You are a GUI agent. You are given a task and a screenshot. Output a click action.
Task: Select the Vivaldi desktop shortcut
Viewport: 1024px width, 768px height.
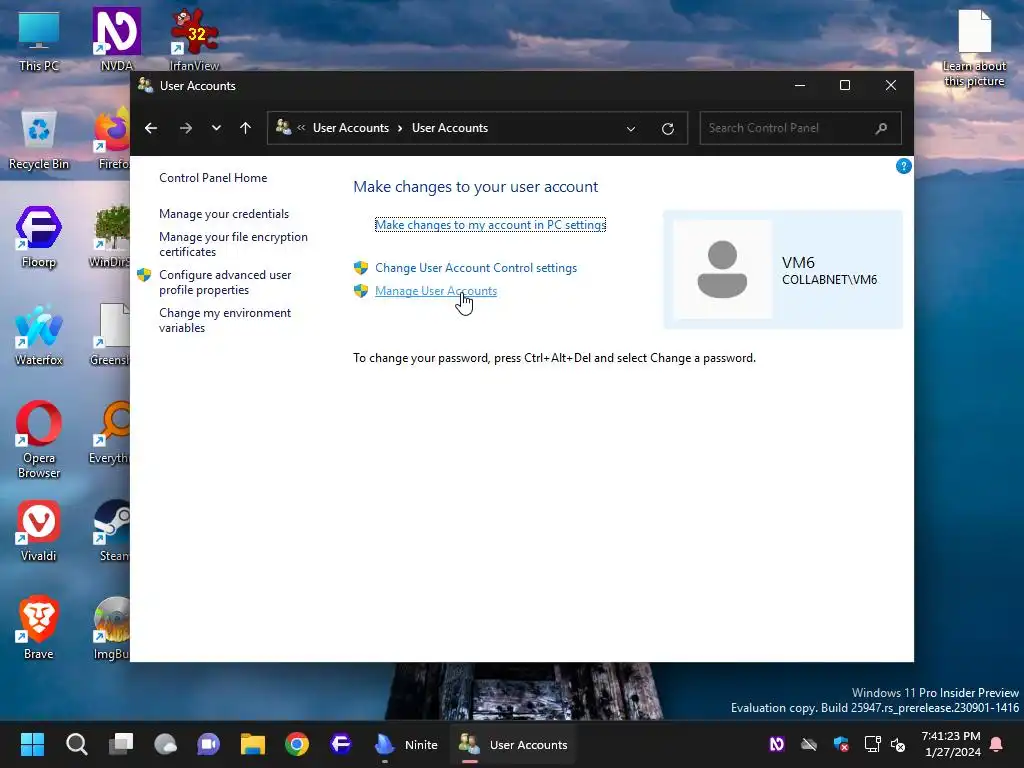(39, 531)
